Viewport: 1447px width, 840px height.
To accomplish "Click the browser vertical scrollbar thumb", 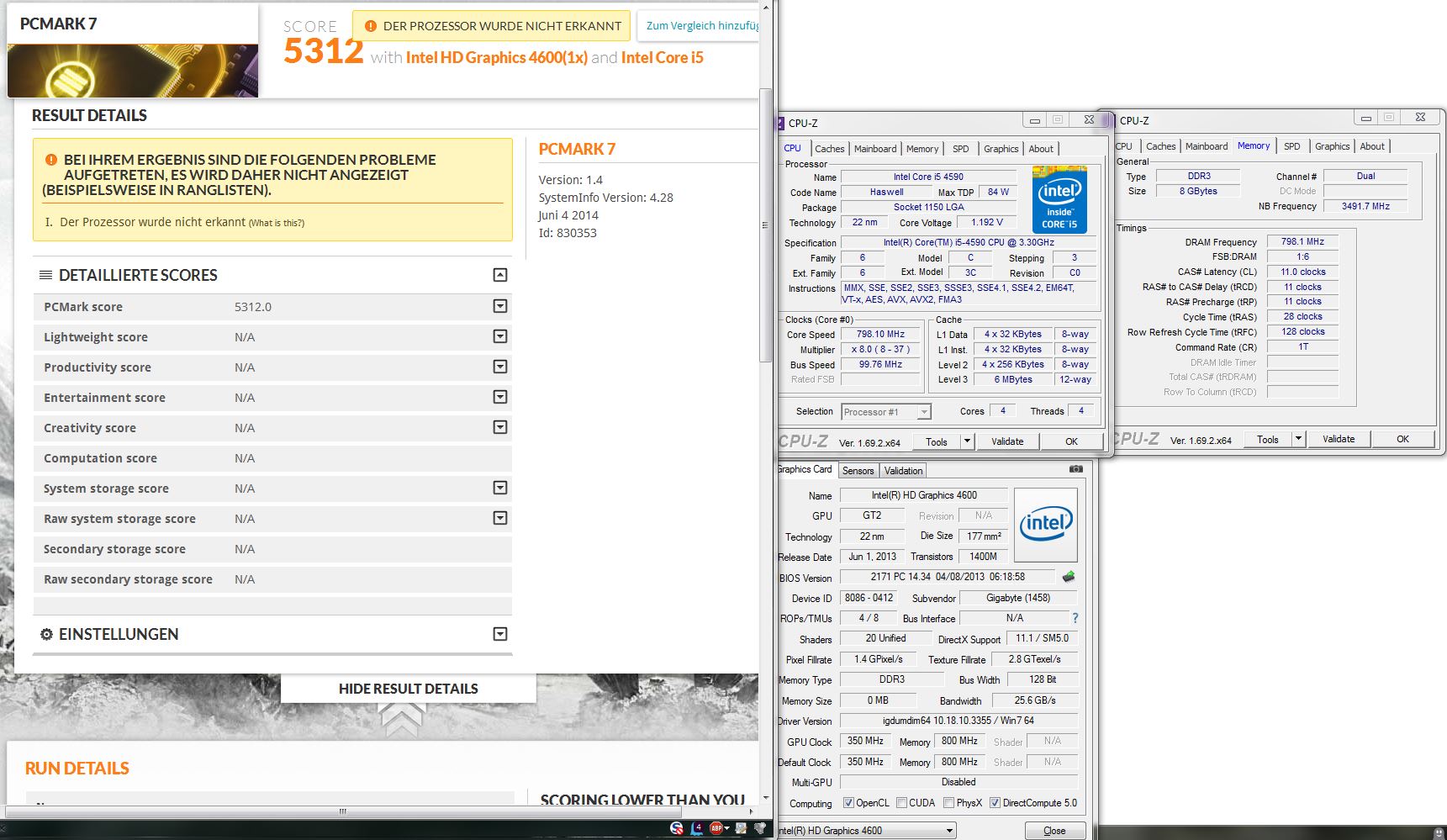I will click(x=765, y=225).
